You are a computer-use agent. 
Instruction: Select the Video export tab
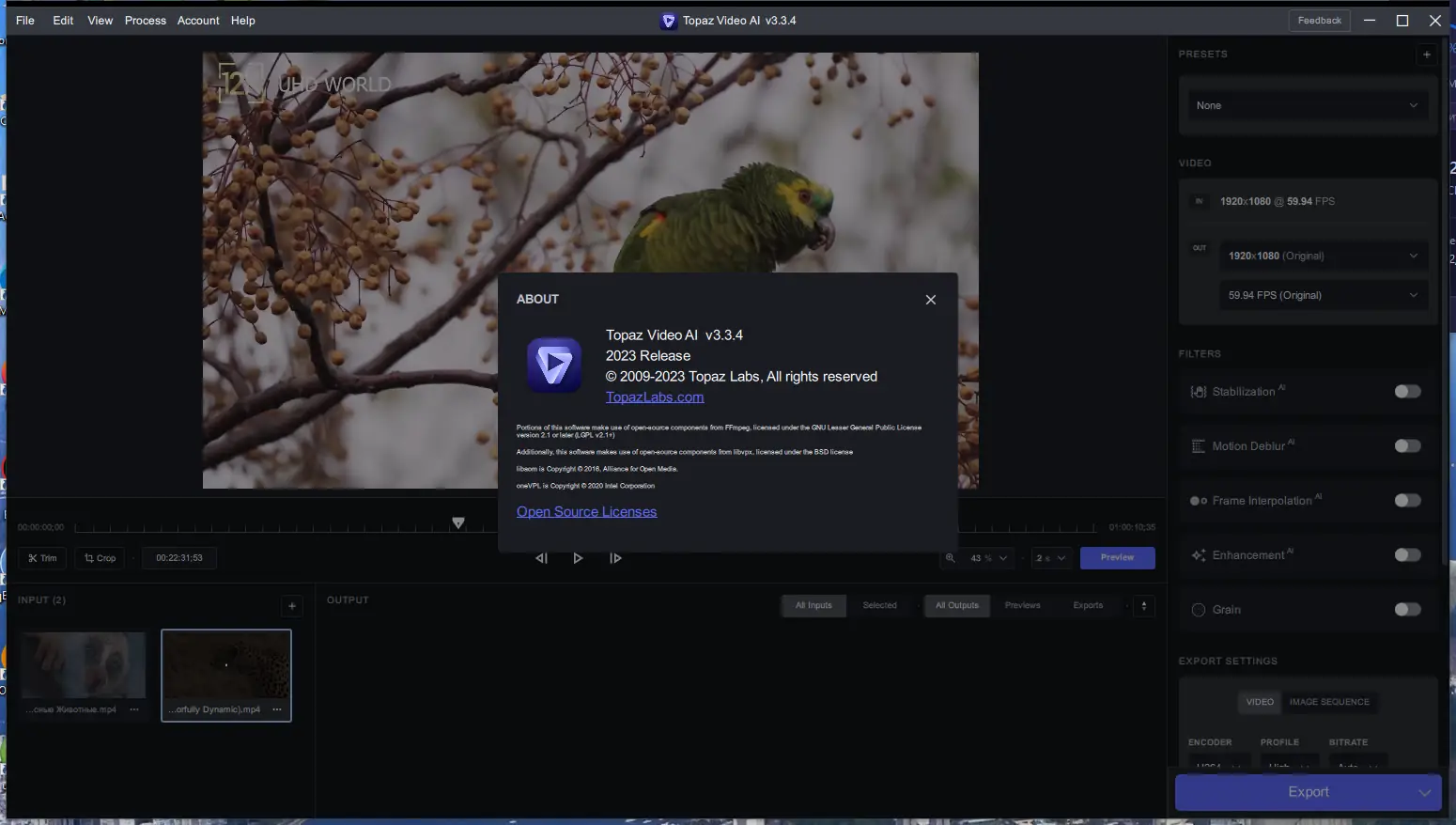(x=1260, y=702)
